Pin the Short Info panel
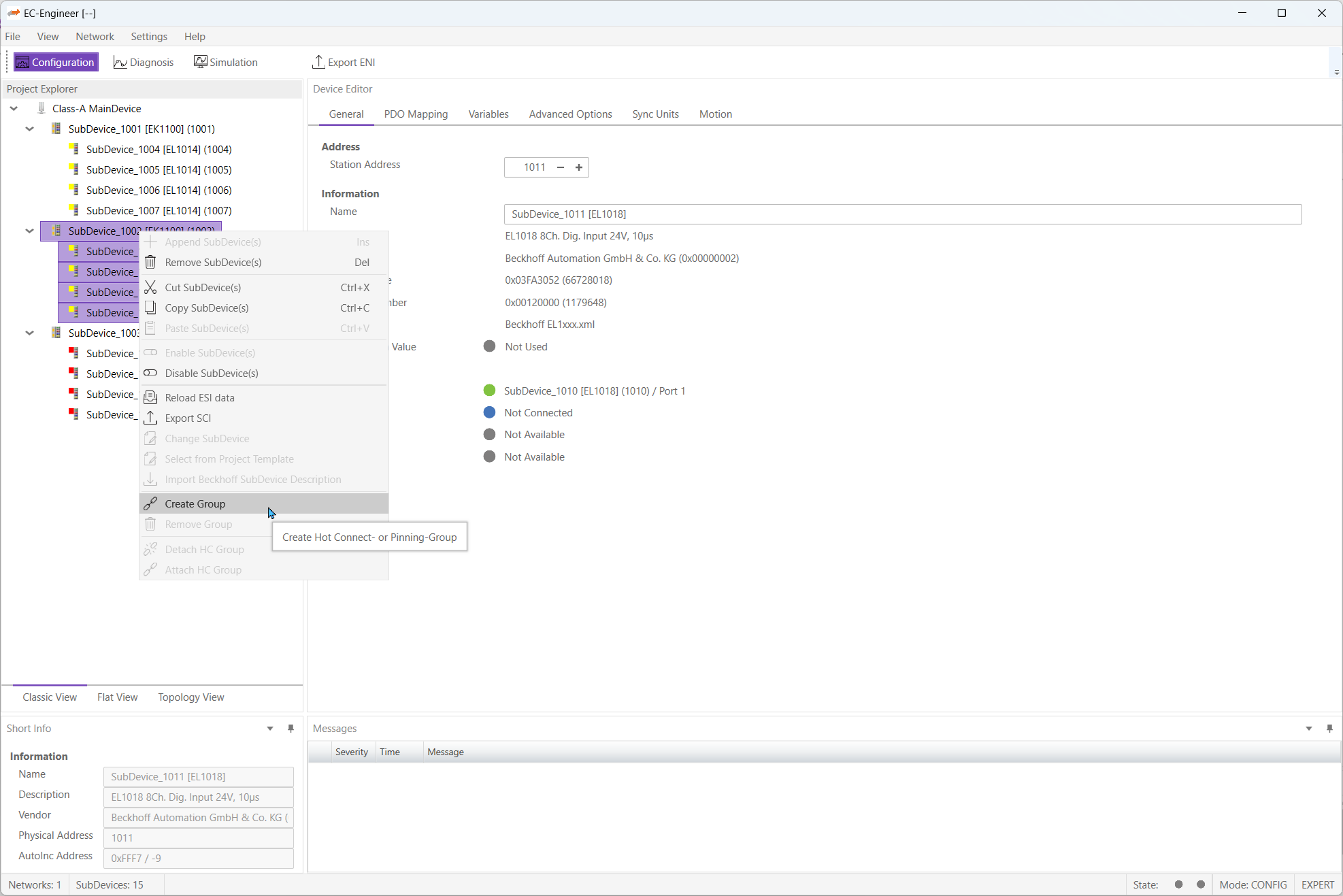 tap(291, 729)
